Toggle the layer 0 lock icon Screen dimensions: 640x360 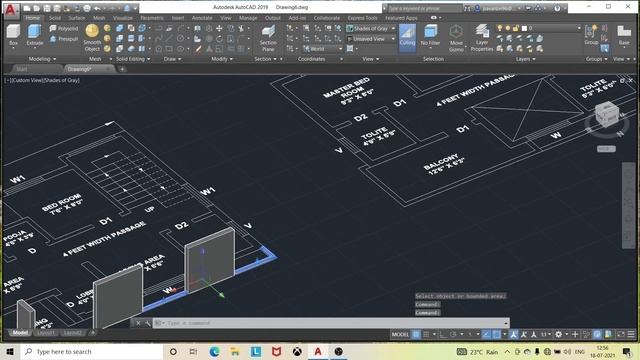pos(516,28)
